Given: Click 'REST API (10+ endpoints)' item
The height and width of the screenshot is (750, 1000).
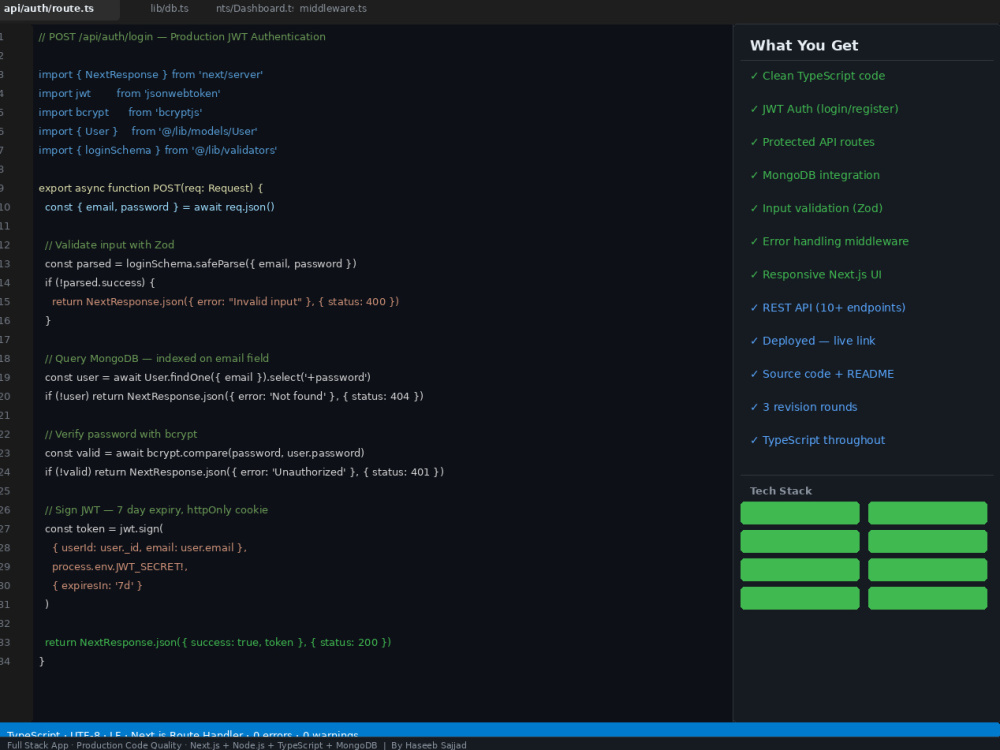Looking at the screenshot, I should coord(828,308).
